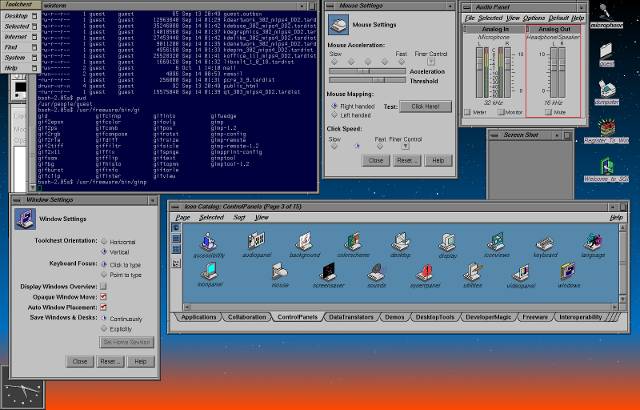
Task: Open the Options menu in Audio Panel
Action: click(535, 18)
